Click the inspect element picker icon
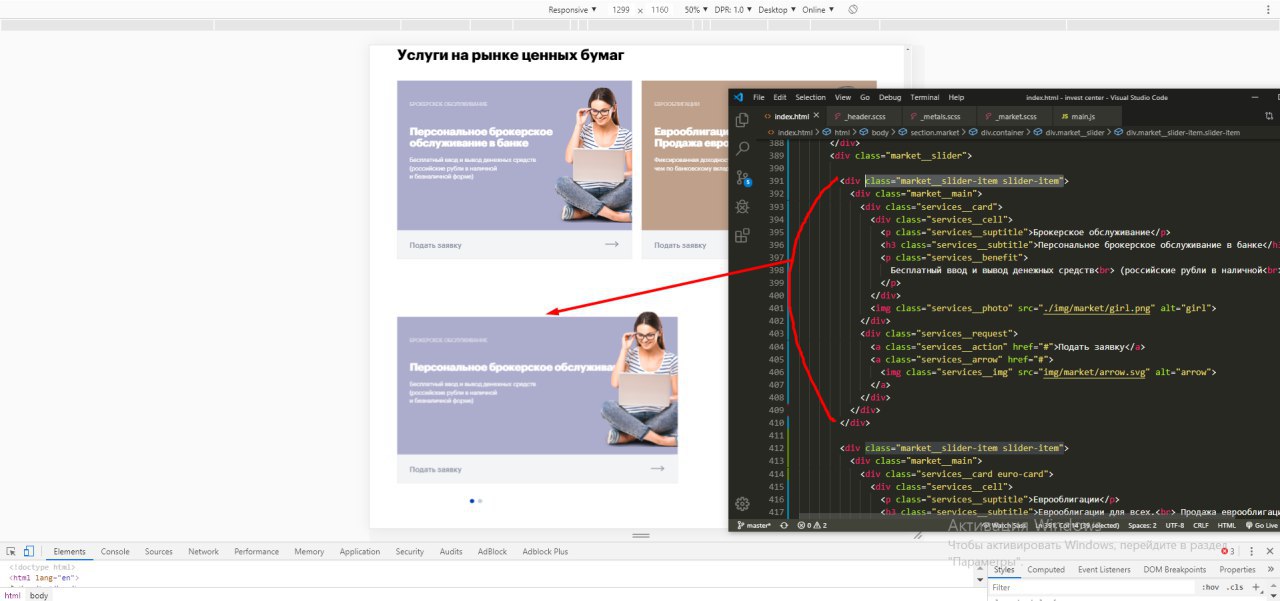 tap(11, 551)
